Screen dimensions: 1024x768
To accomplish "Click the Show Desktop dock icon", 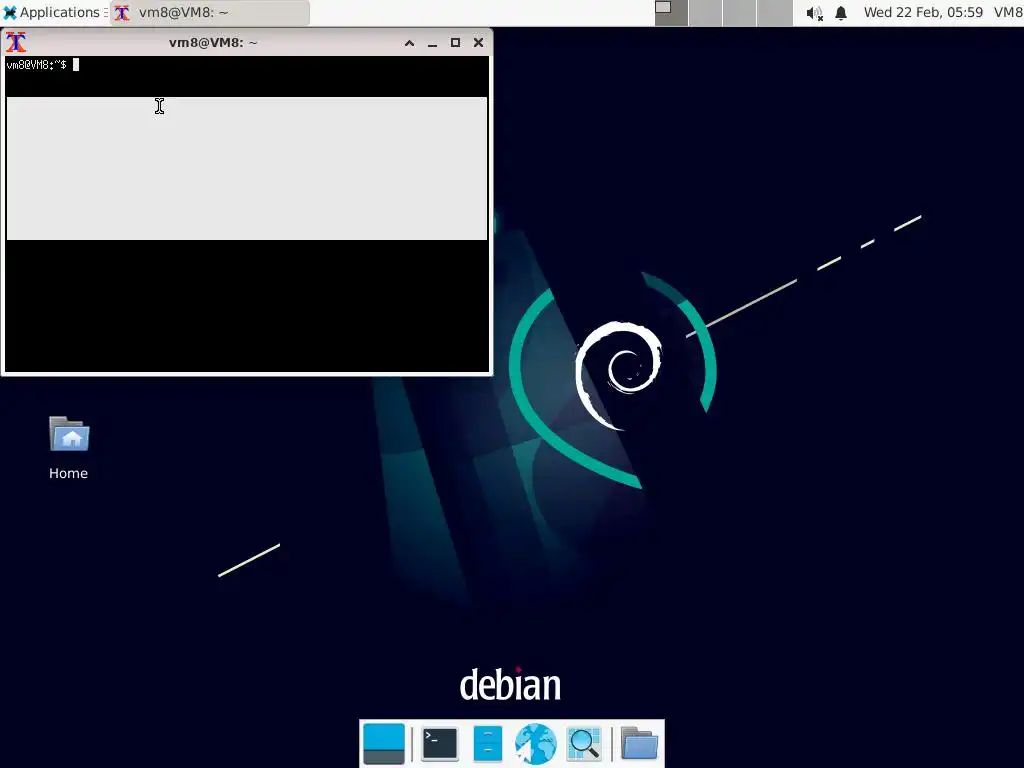I will click(384, 743).
